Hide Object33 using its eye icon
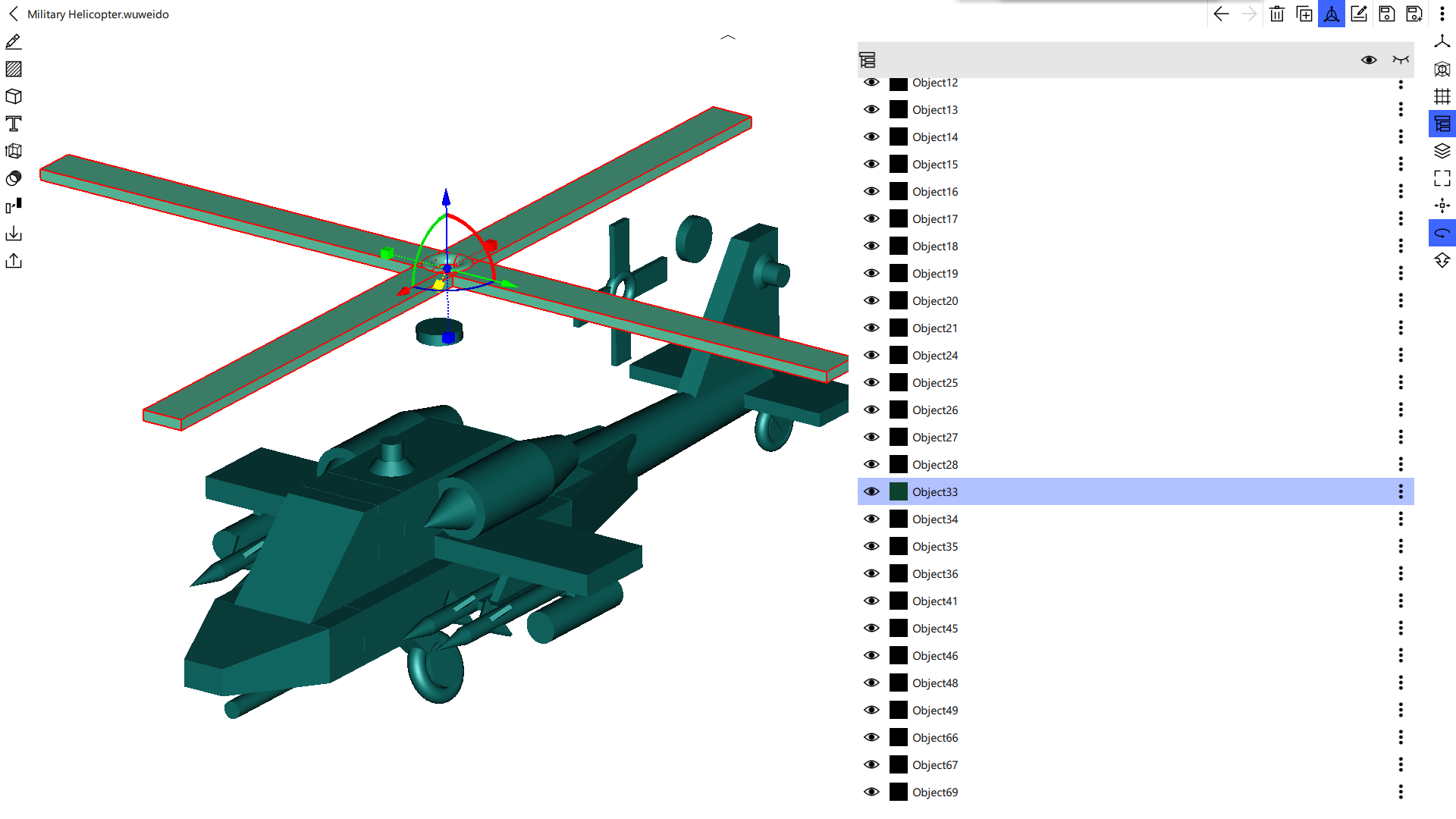 coord(872,491)
